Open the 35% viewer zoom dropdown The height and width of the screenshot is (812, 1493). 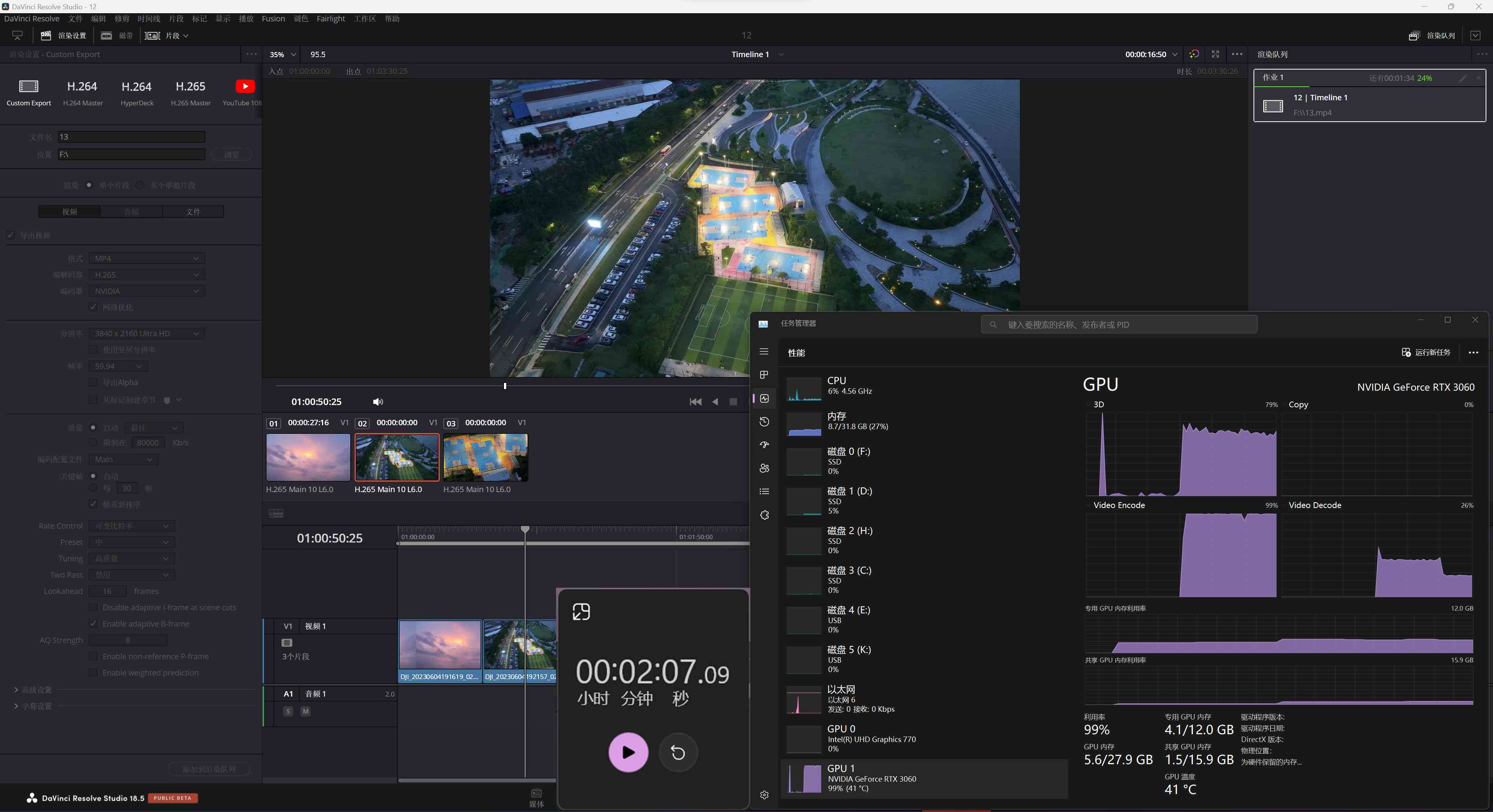pos(281,54)
